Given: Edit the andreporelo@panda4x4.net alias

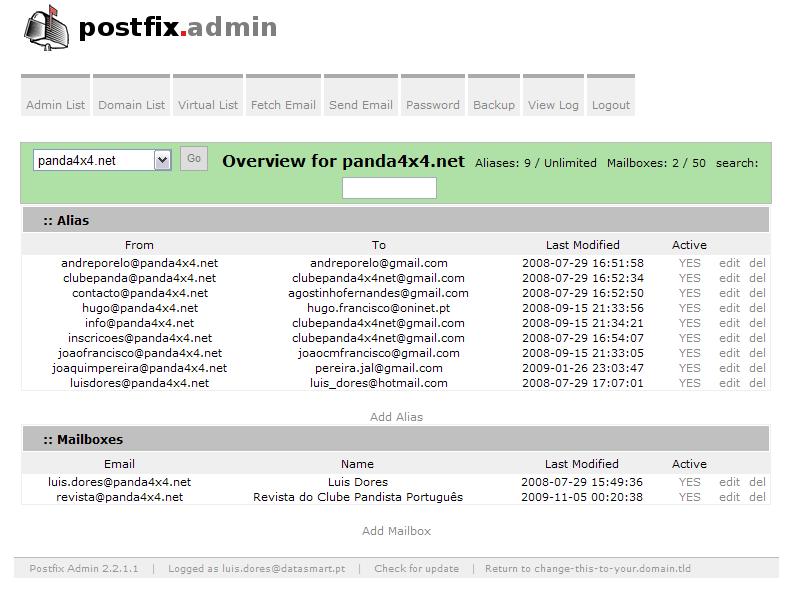Looking at the screenshot, I should point(729,263).
